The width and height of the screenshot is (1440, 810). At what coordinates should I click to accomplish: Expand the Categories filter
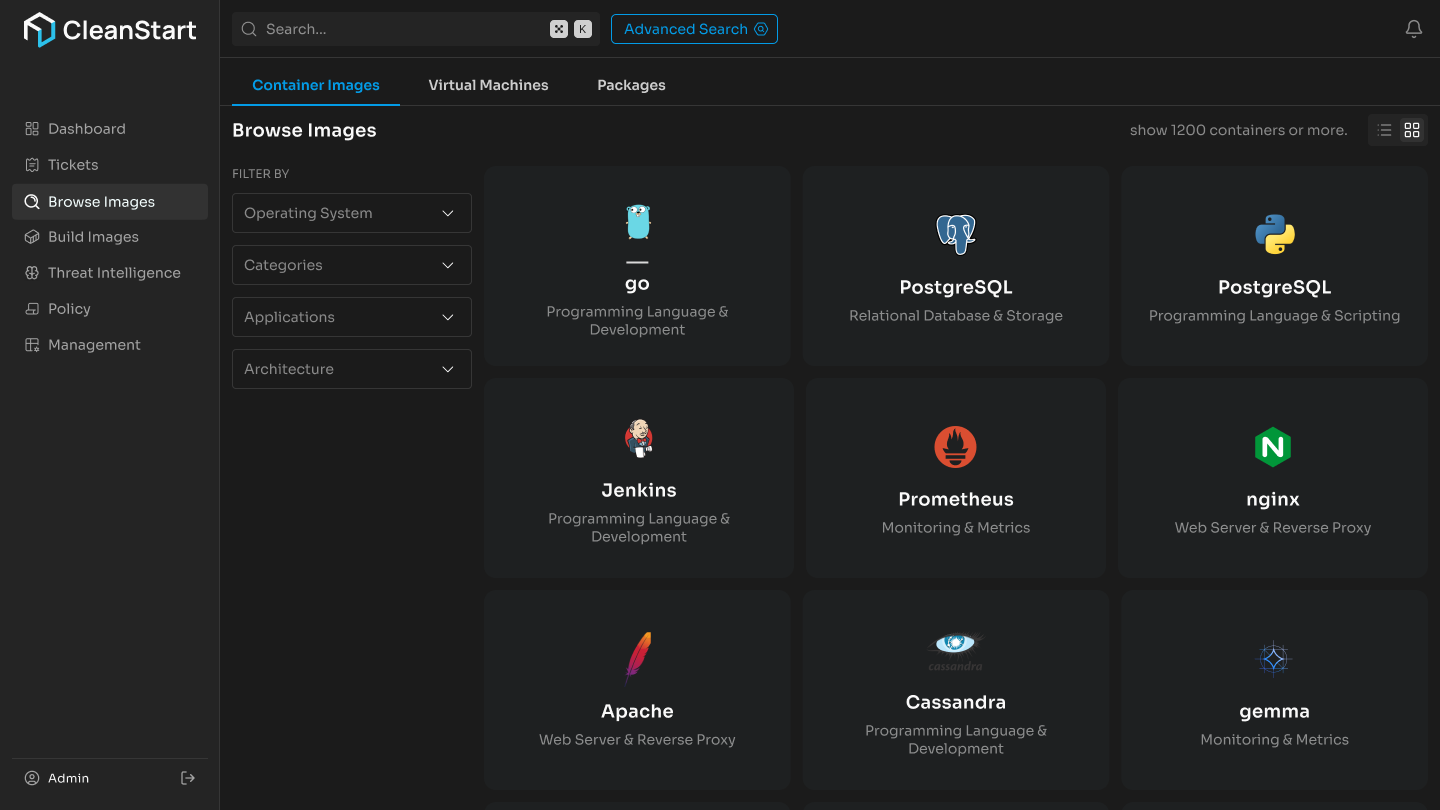pyautogui.click(x=352, y=265)
